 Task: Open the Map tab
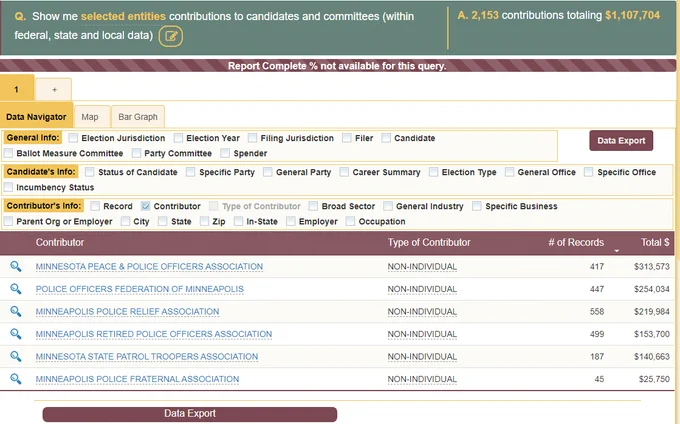pyautogui.click(x=92, y=117)
